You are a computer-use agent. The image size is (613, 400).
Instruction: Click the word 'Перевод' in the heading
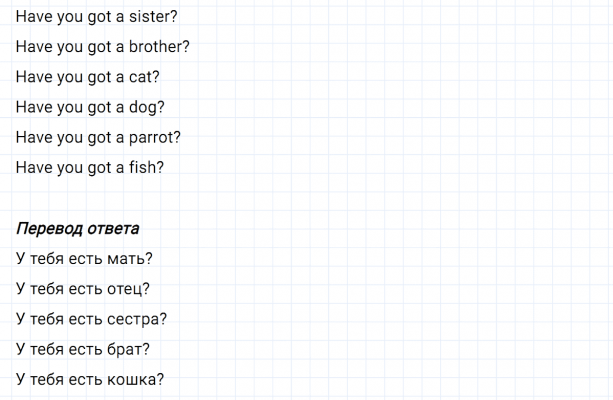(47, 229)
